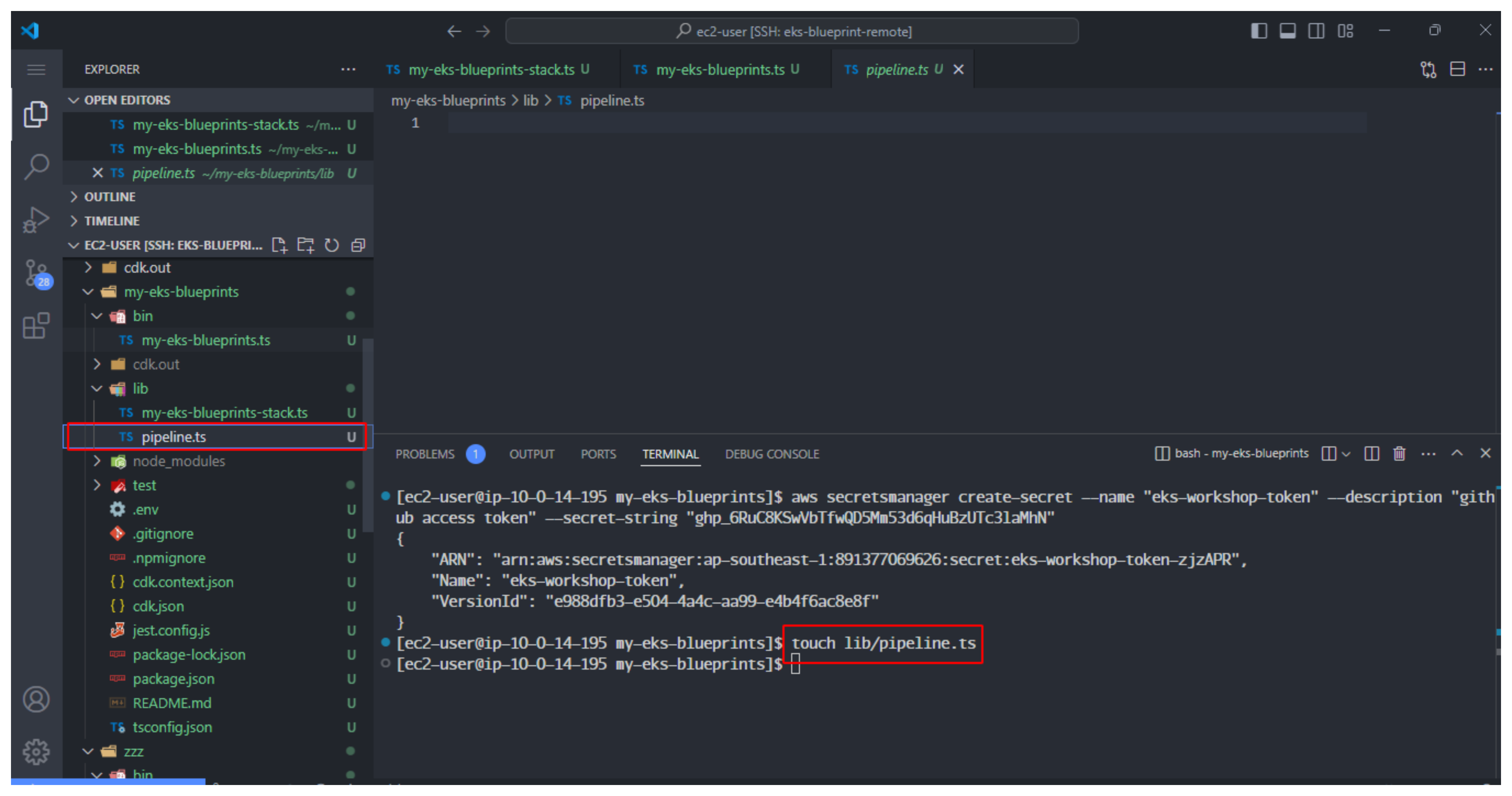Collapse the lib folder
The width and height of the screenshot is (1512, 796).
click(218, 388)
